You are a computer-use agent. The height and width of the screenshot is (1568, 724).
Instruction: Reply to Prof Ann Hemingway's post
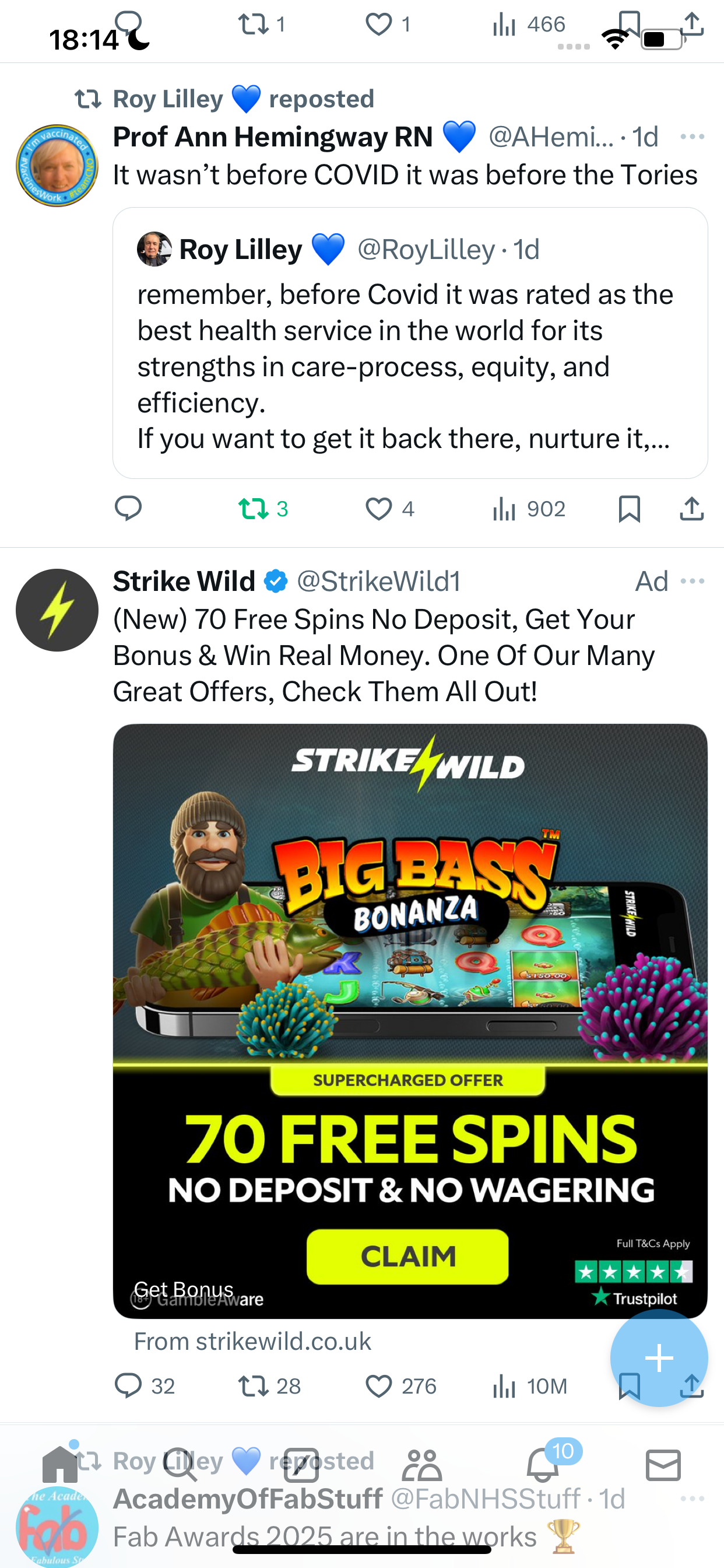(x=128, y=508)
